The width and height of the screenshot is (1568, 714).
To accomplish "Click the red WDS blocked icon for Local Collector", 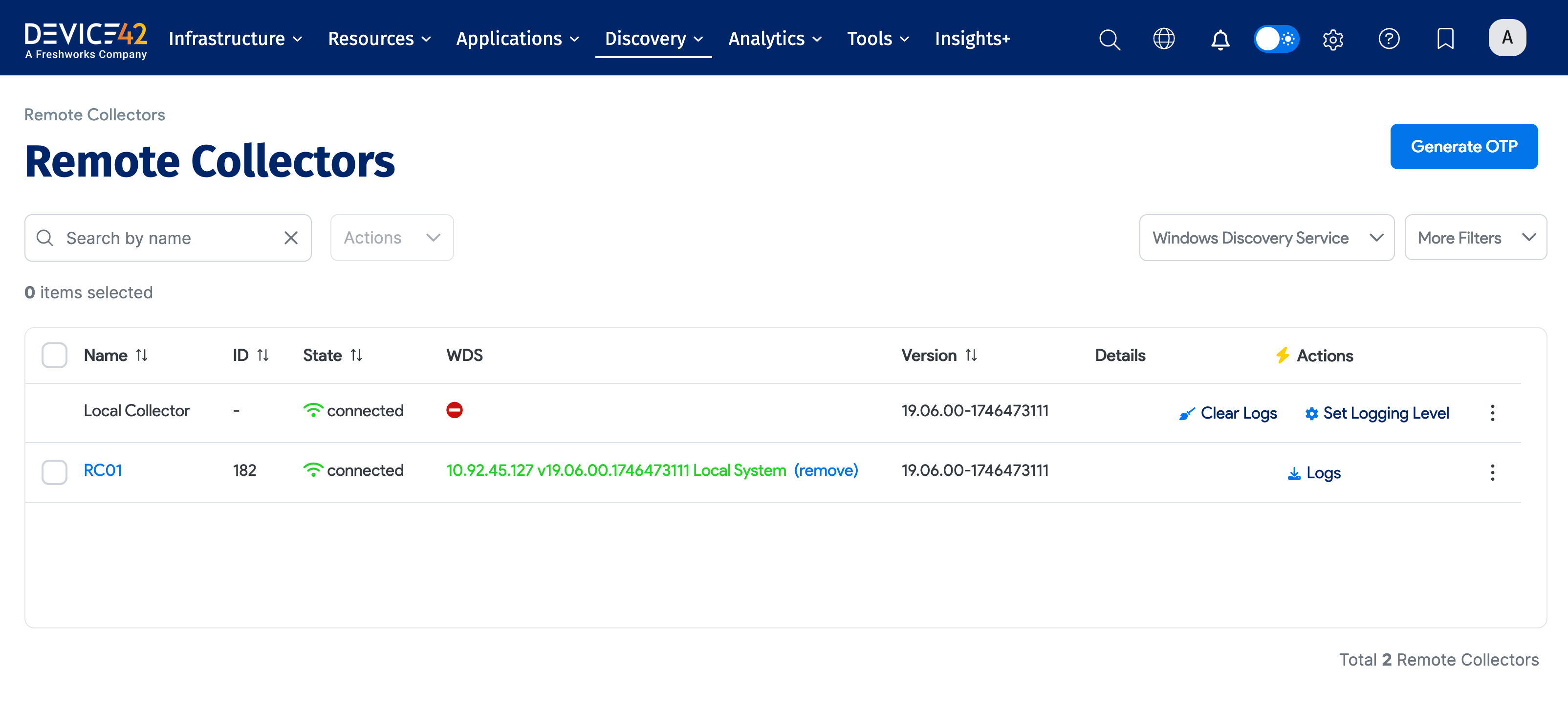I will (x=454, y=410).
